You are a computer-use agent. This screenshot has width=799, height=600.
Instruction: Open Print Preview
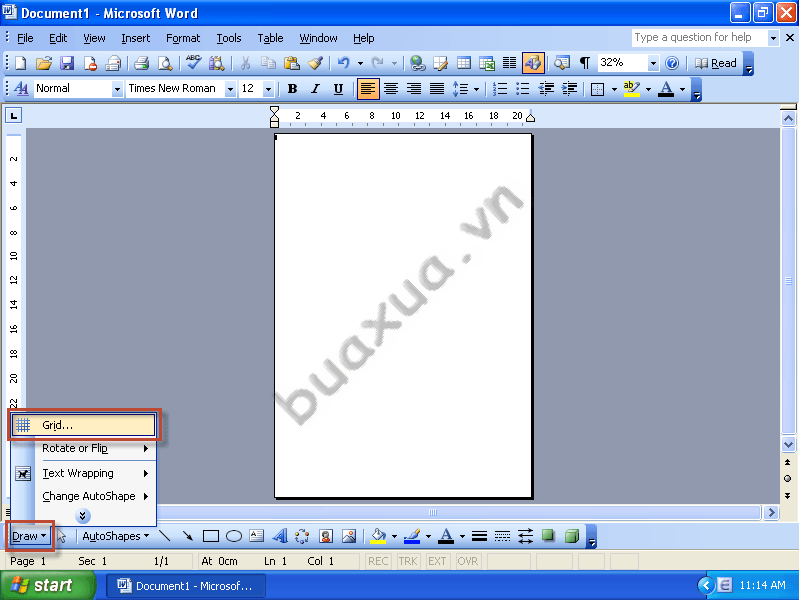165,63
